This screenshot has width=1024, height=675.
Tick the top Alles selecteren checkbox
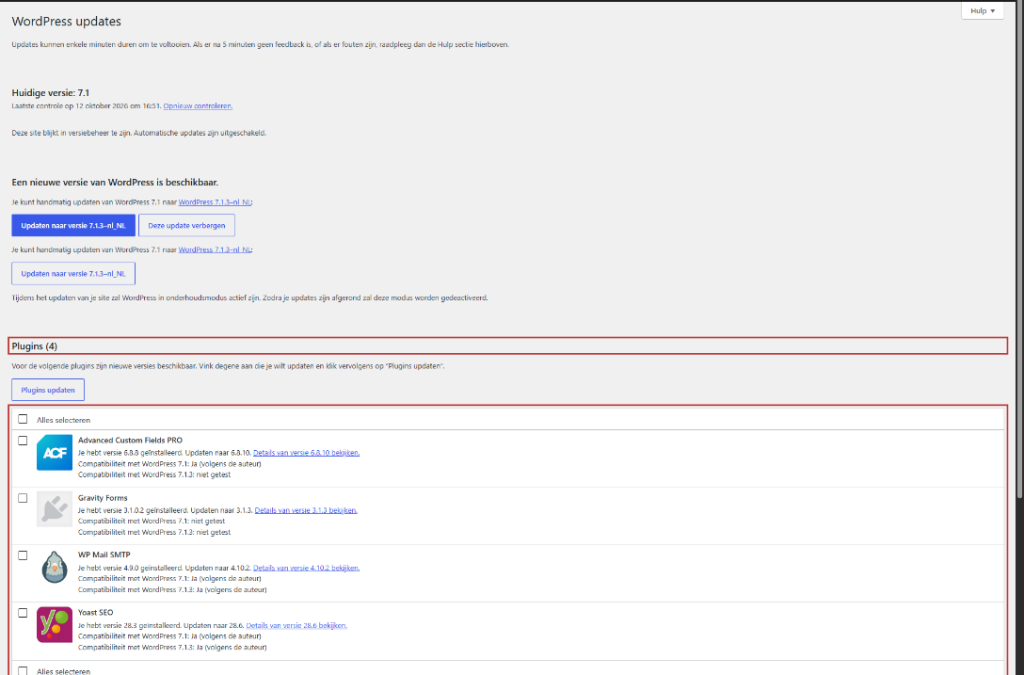pyautogui.click(x=23, y=419)
